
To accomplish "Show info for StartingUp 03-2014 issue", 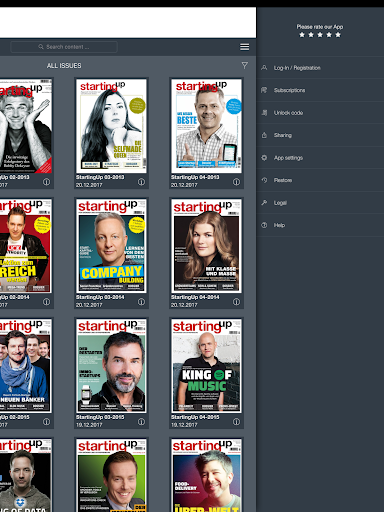I will pos(141,302).
